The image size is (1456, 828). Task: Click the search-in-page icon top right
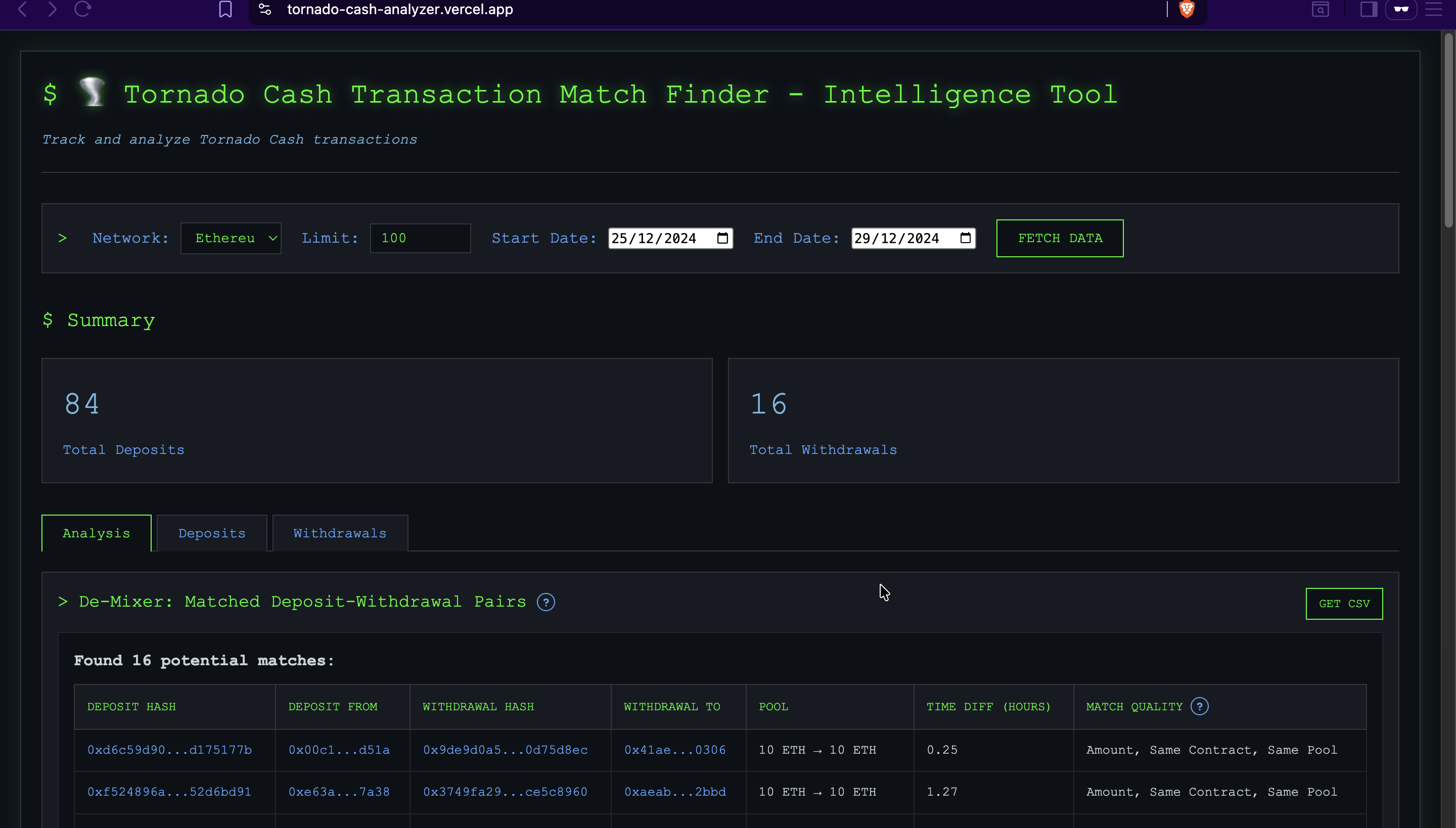coord(1321,10)
